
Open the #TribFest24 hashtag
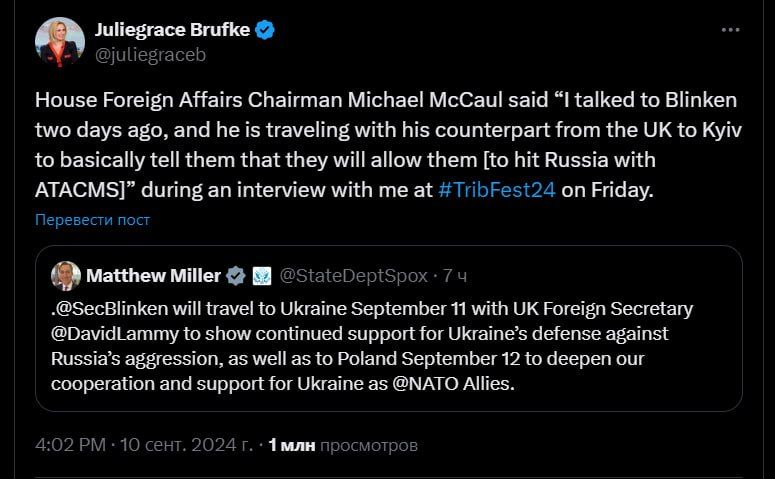(497, 190)
